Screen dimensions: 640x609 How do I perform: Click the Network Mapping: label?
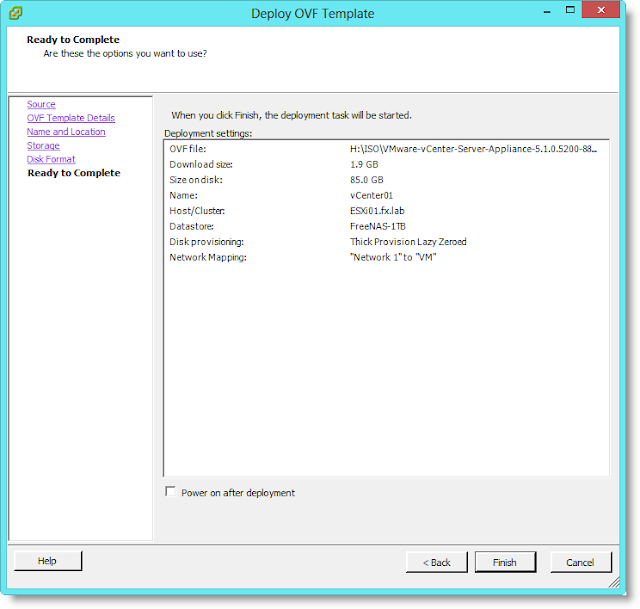click(x=208, y=258)
